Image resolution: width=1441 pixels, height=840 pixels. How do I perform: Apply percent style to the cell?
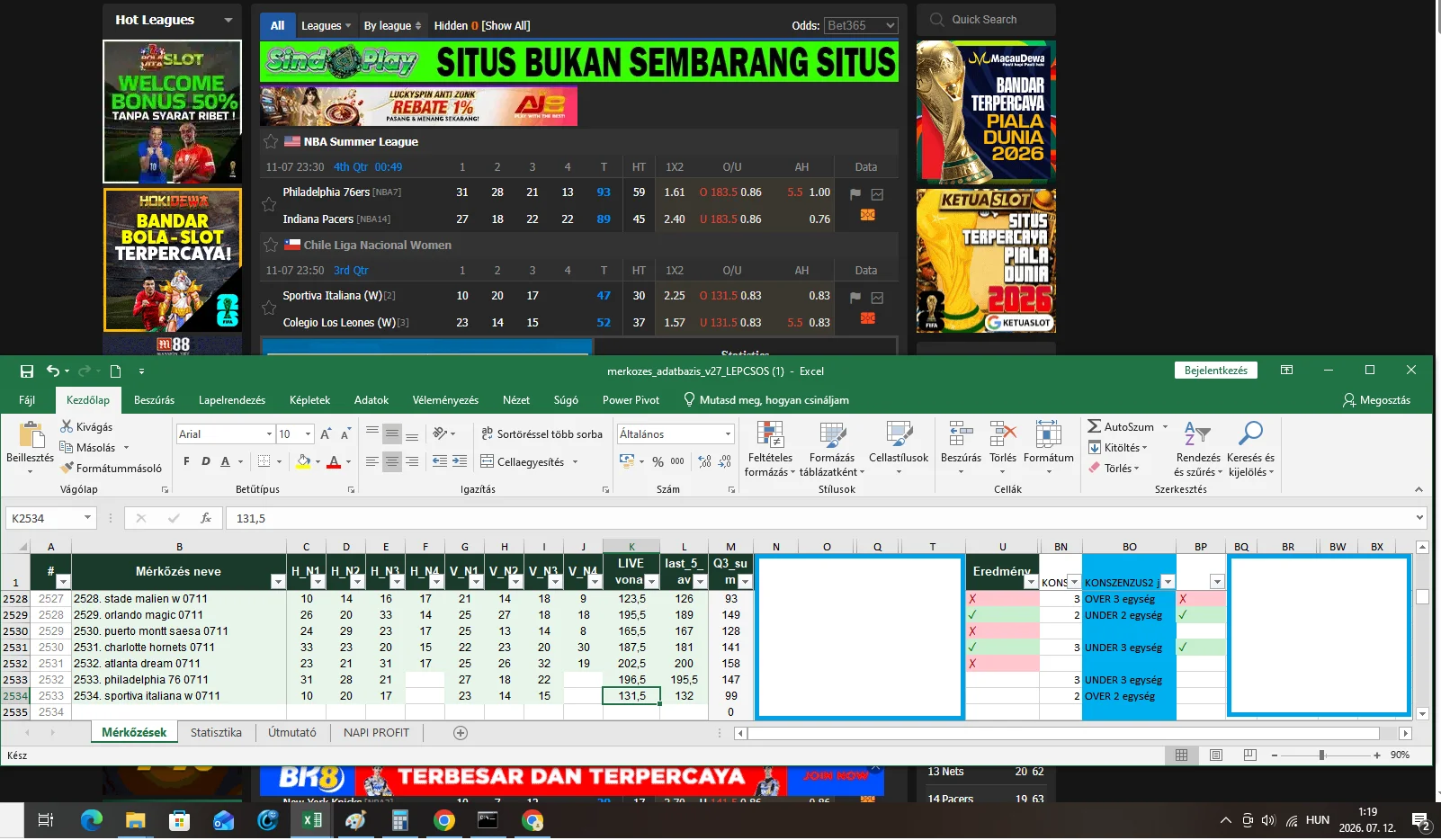658,461
